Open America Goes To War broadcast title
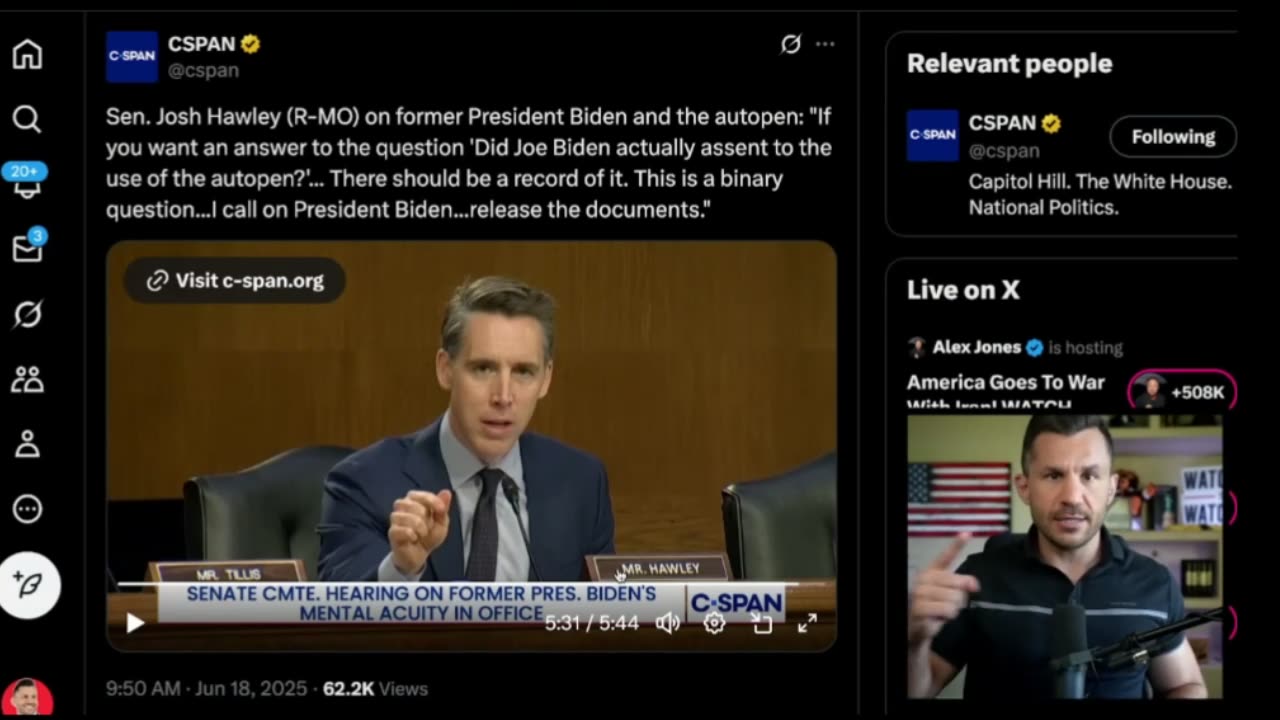The image size is (1280, 720). click(x=1006, y=392)
